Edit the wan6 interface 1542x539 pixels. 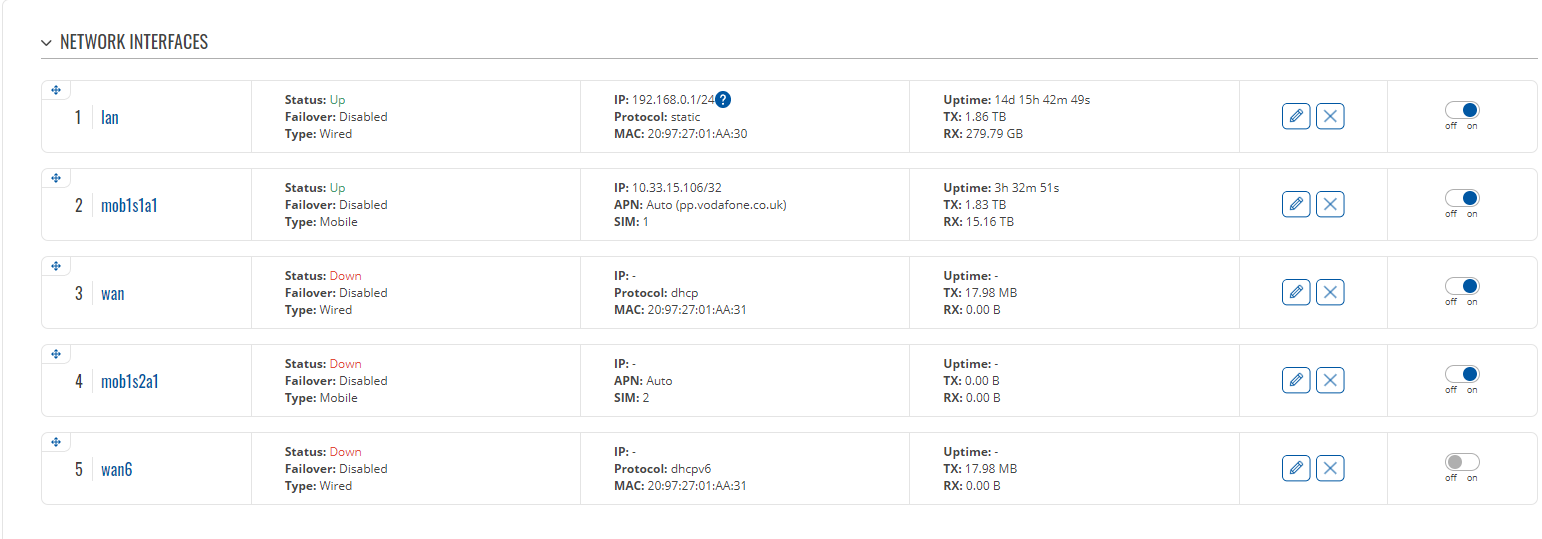click(1296, 468)
